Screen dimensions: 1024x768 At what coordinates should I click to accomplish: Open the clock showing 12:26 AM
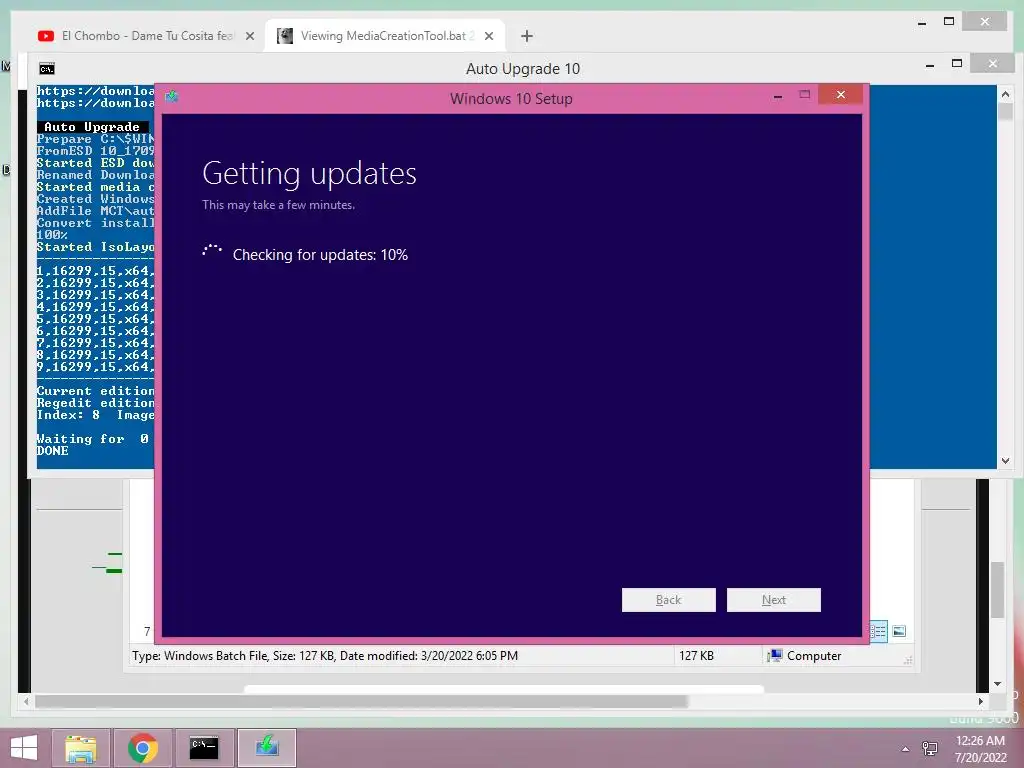click(980, 749)
